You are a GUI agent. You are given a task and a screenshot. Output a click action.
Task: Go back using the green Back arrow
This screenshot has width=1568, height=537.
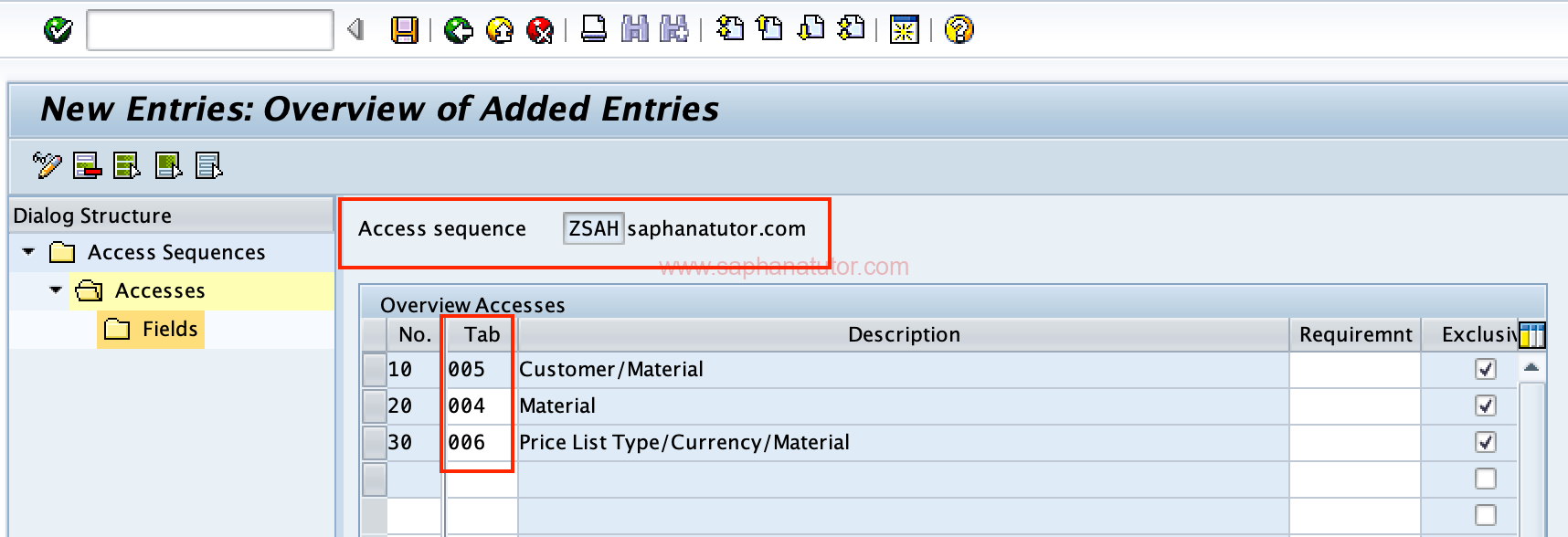click(458, 30)
